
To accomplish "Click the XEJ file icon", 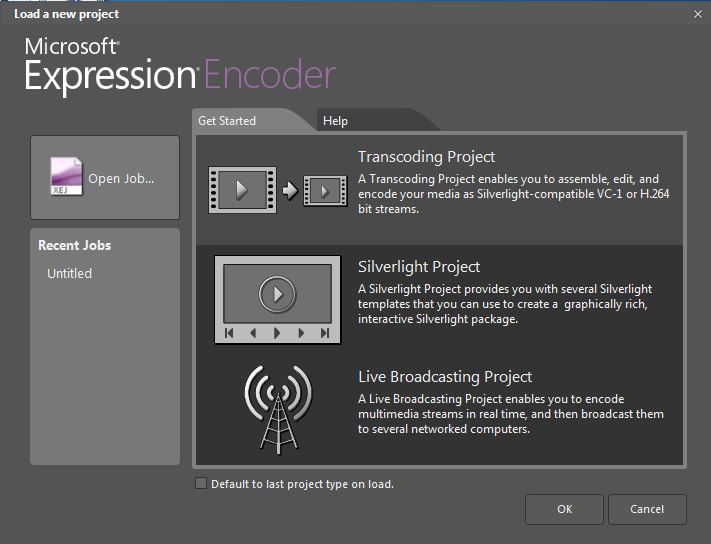I will coord(66,176).
